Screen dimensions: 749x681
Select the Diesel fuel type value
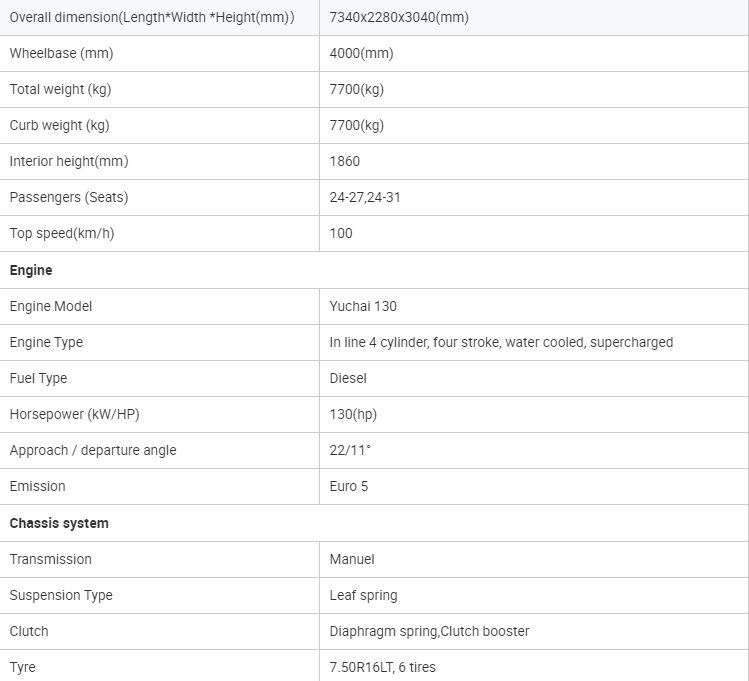click(348, 378)
